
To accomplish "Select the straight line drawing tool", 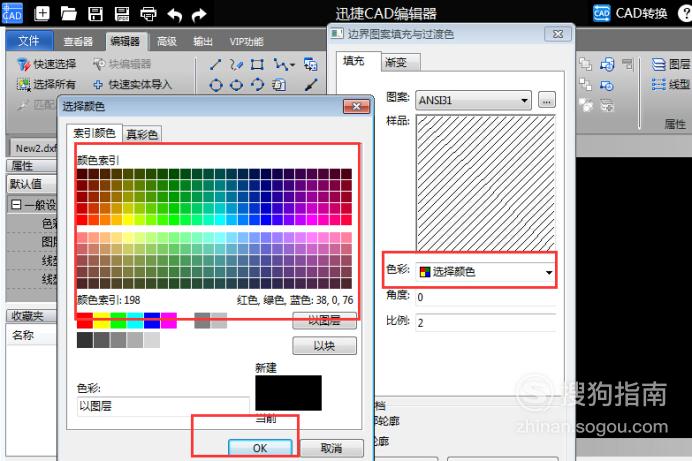I will click(x=215, y=65).
